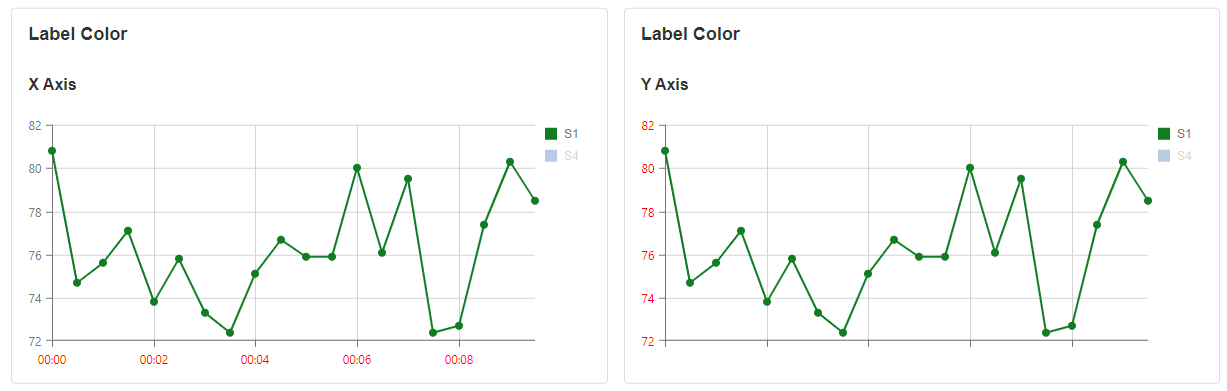
Task: Click the right panel Label Color title
Action: pos(690,34)
